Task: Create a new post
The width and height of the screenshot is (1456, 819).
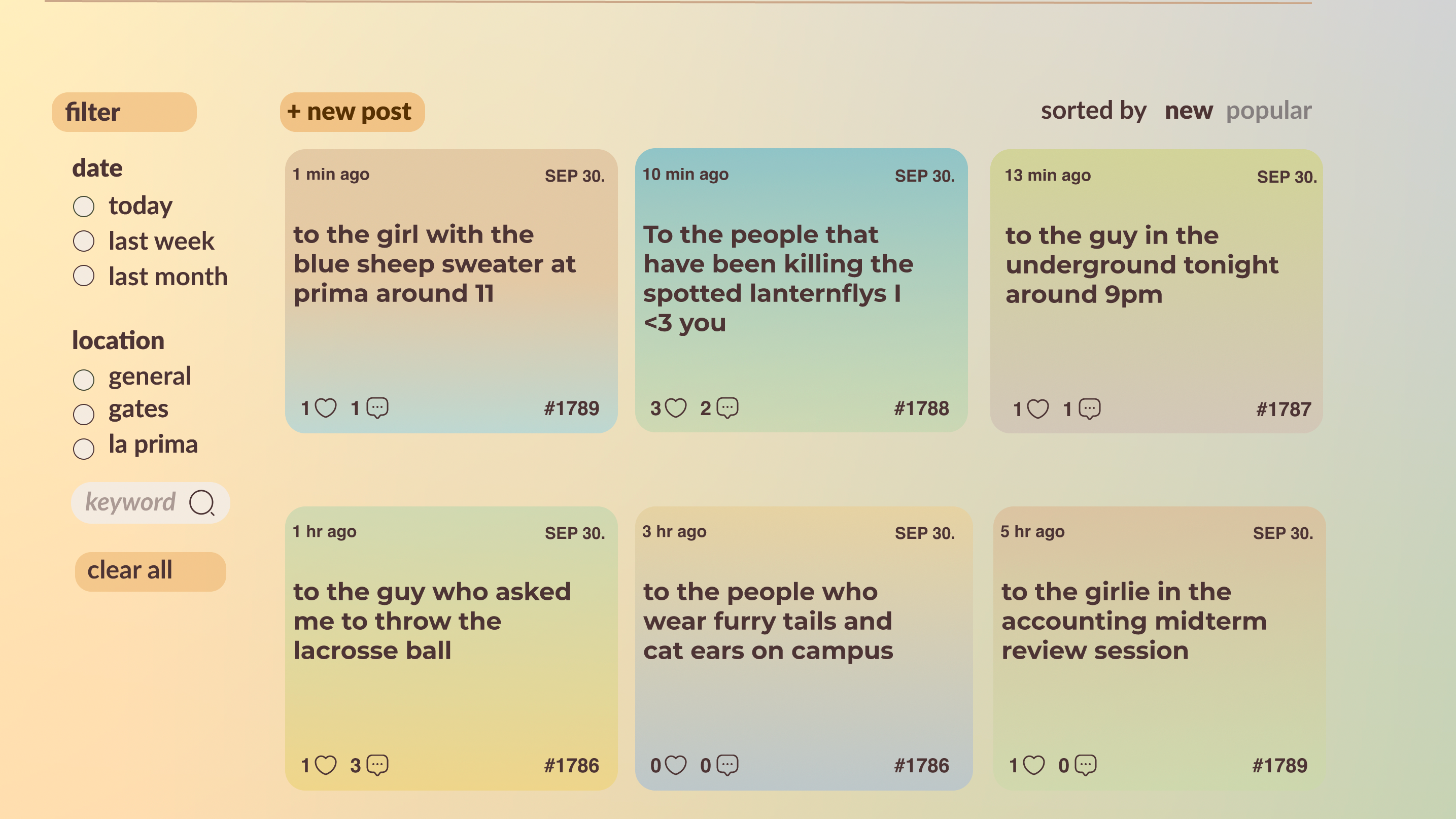Action: coord(352,112)
